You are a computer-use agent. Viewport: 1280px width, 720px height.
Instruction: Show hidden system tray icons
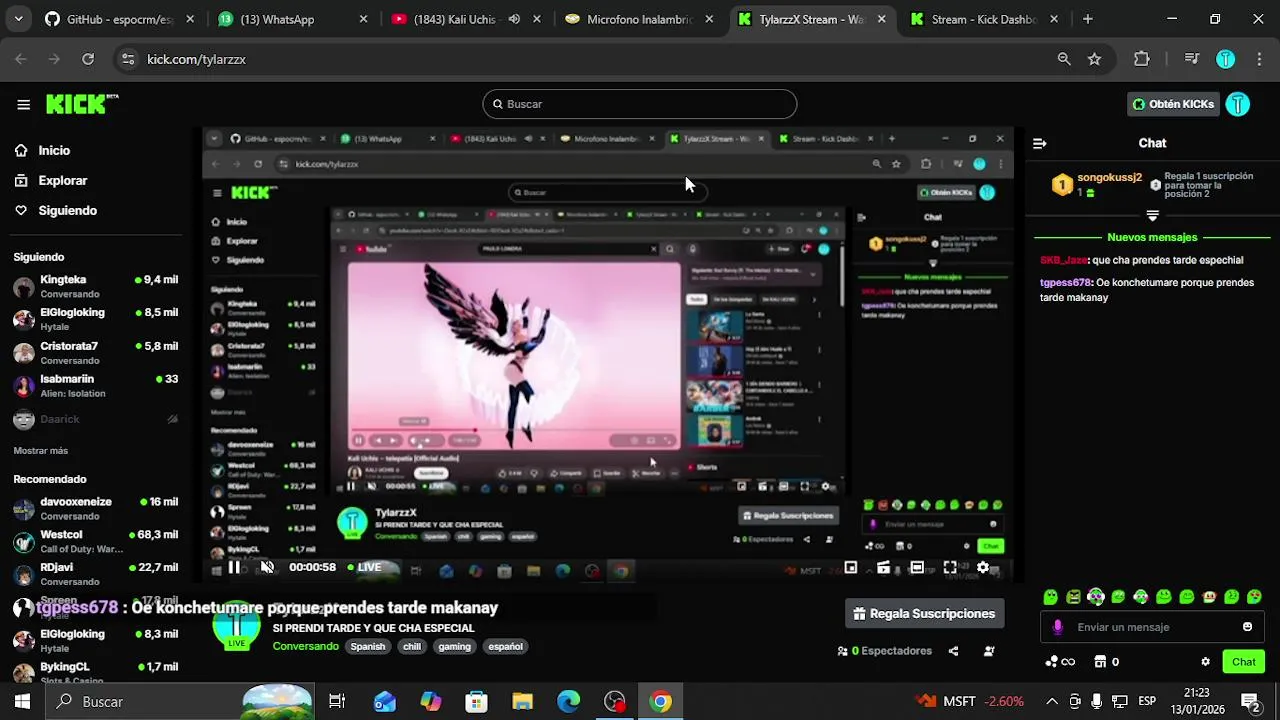point(1051,701)
